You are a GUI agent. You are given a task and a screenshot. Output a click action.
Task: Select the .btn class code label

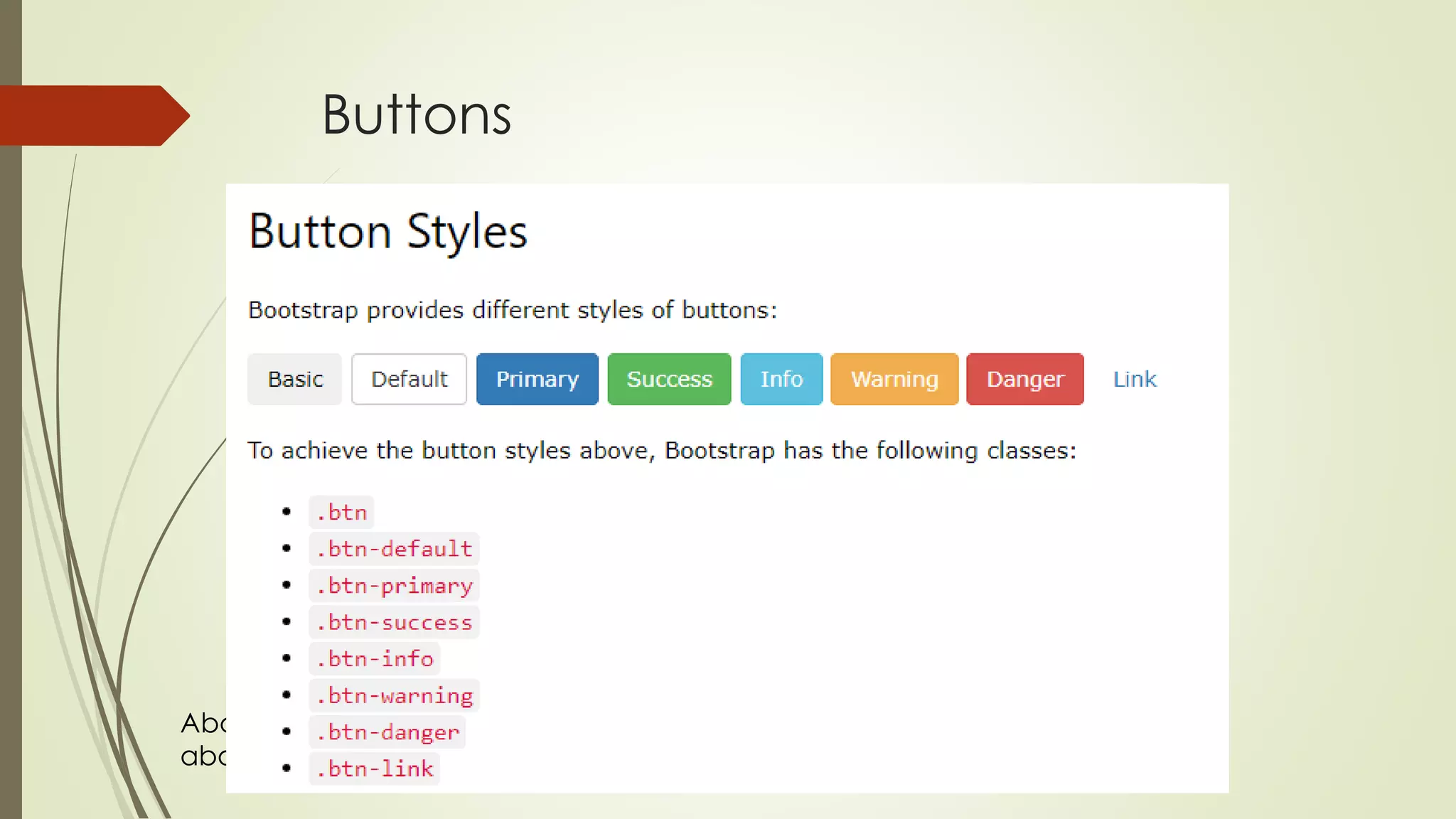[341, 512]
